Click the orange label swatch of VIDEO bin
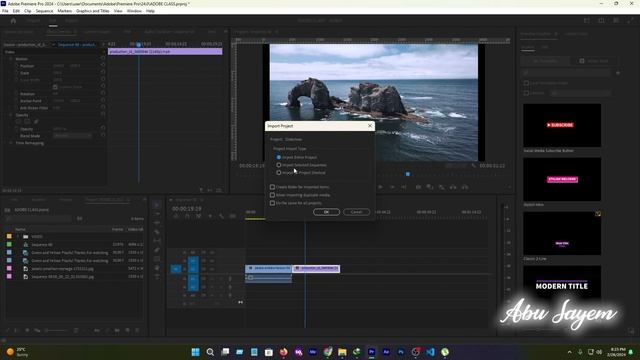Screen dimensions: 640x360 (x=9, y=236)
